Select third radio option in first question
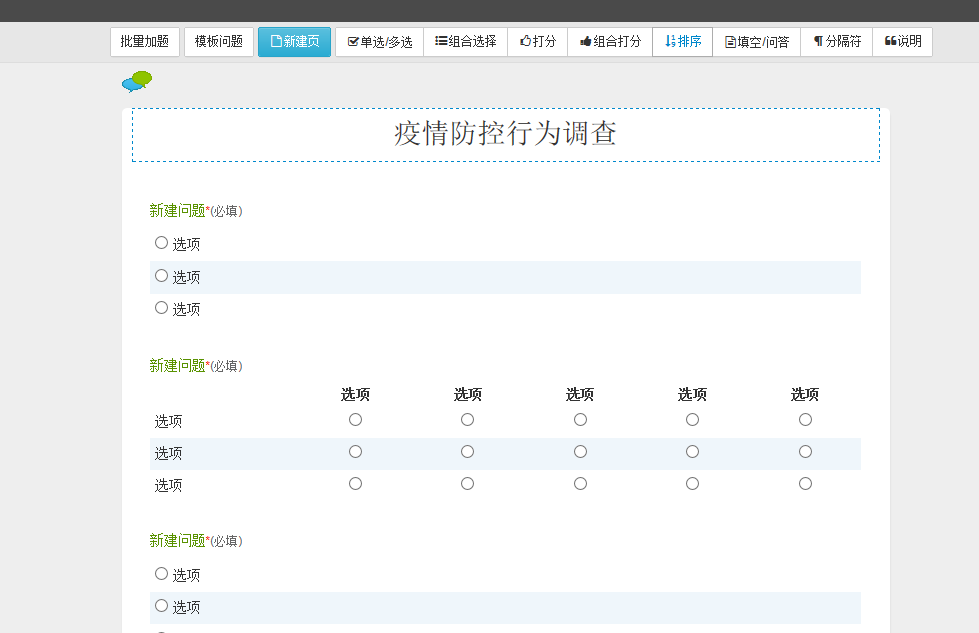 (162, 308)
